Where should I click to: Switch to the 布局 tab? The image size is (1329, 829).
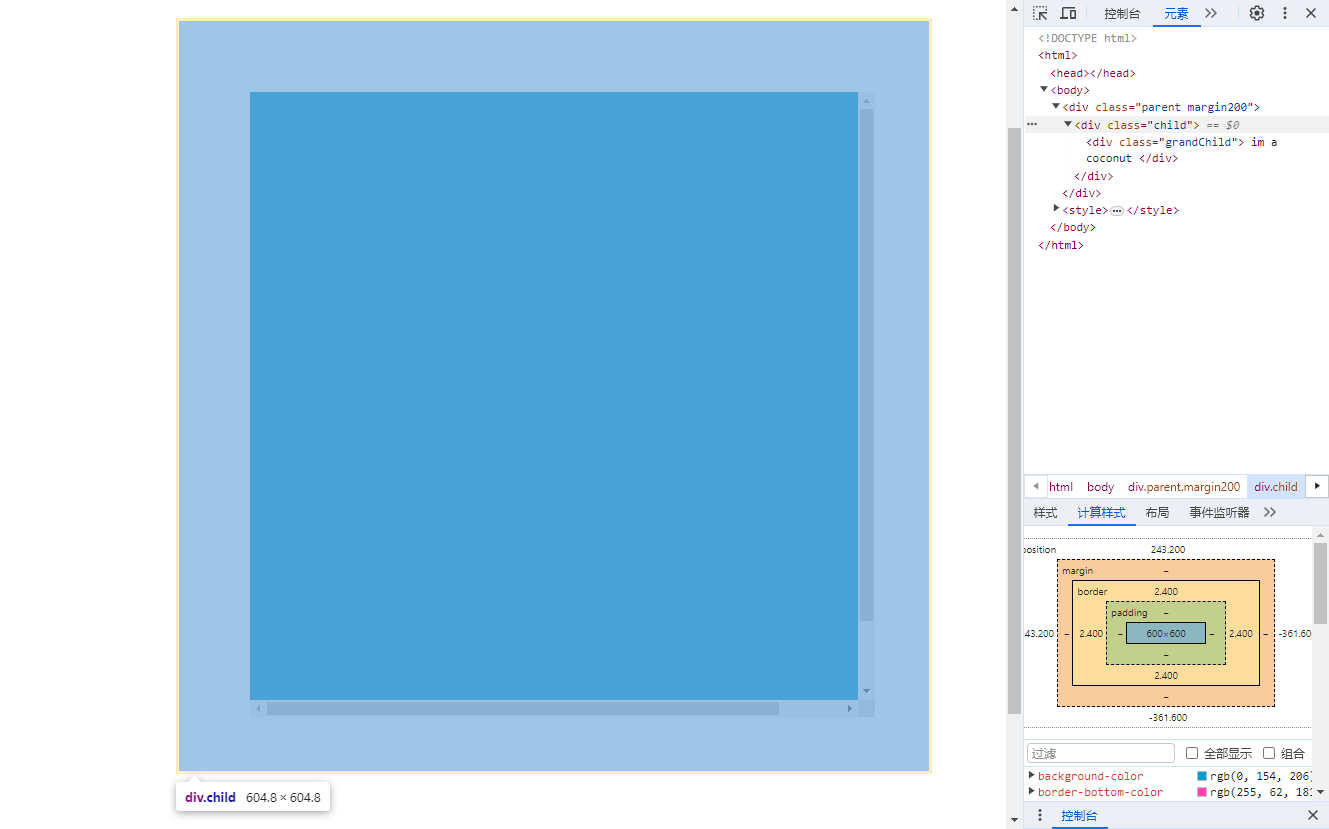point(1157,513)
